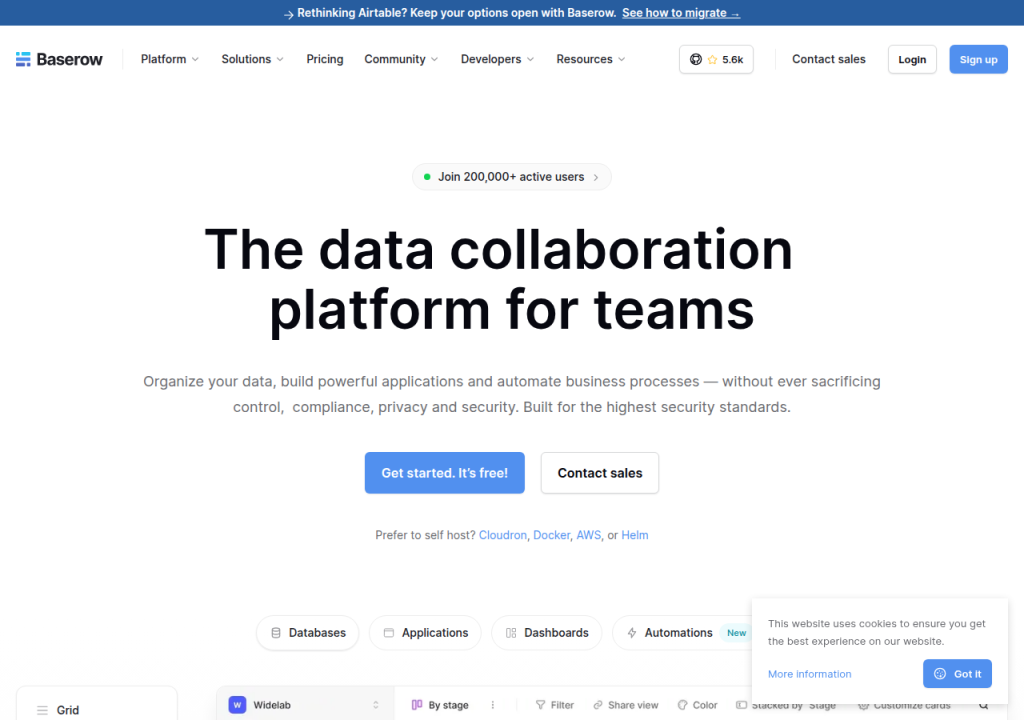
Task: Click Contact sales in the header
Action: (x=829, y=59)
